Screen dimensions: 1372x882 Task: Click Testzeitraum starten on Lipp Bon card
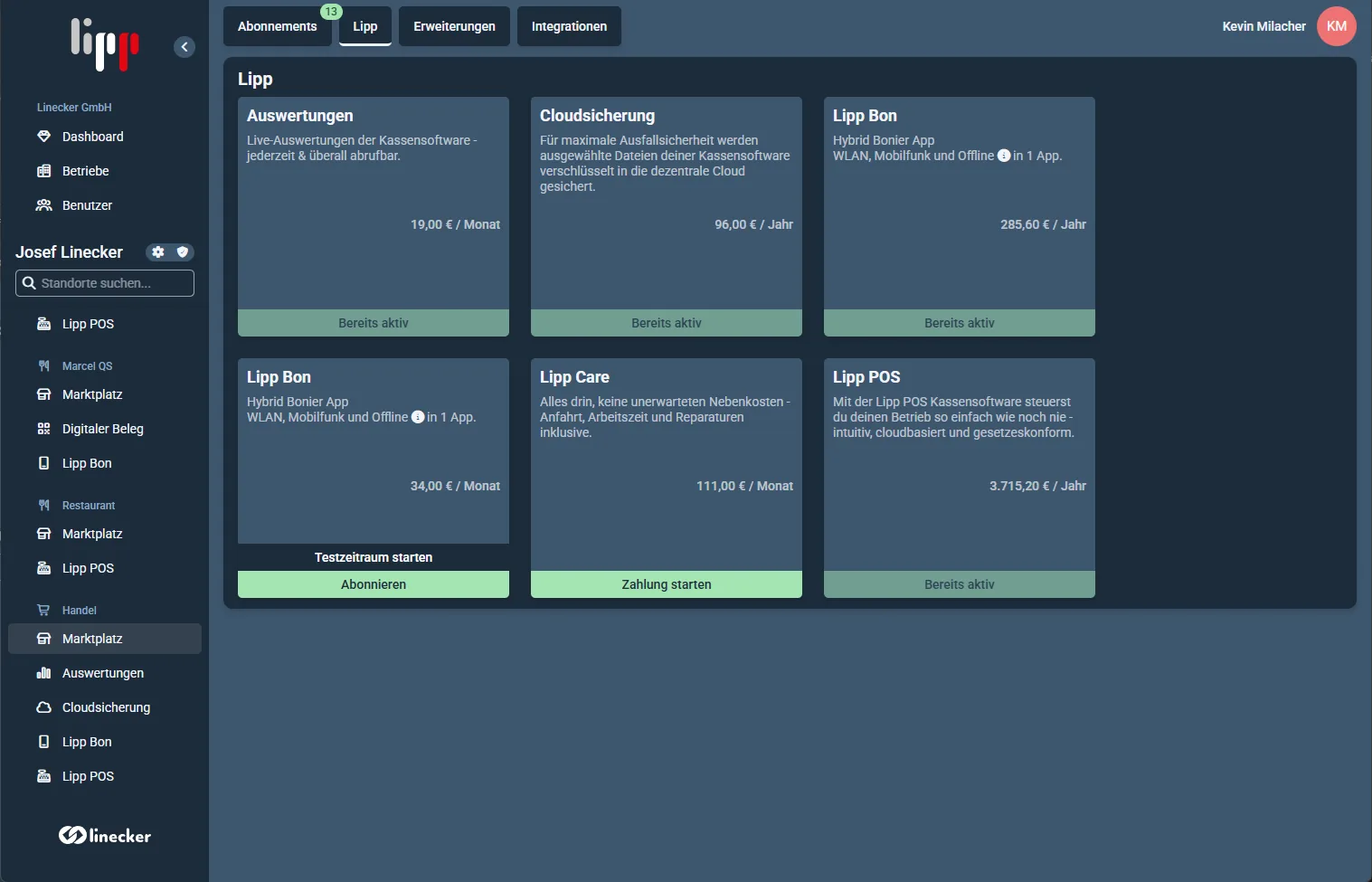[374, 557]
